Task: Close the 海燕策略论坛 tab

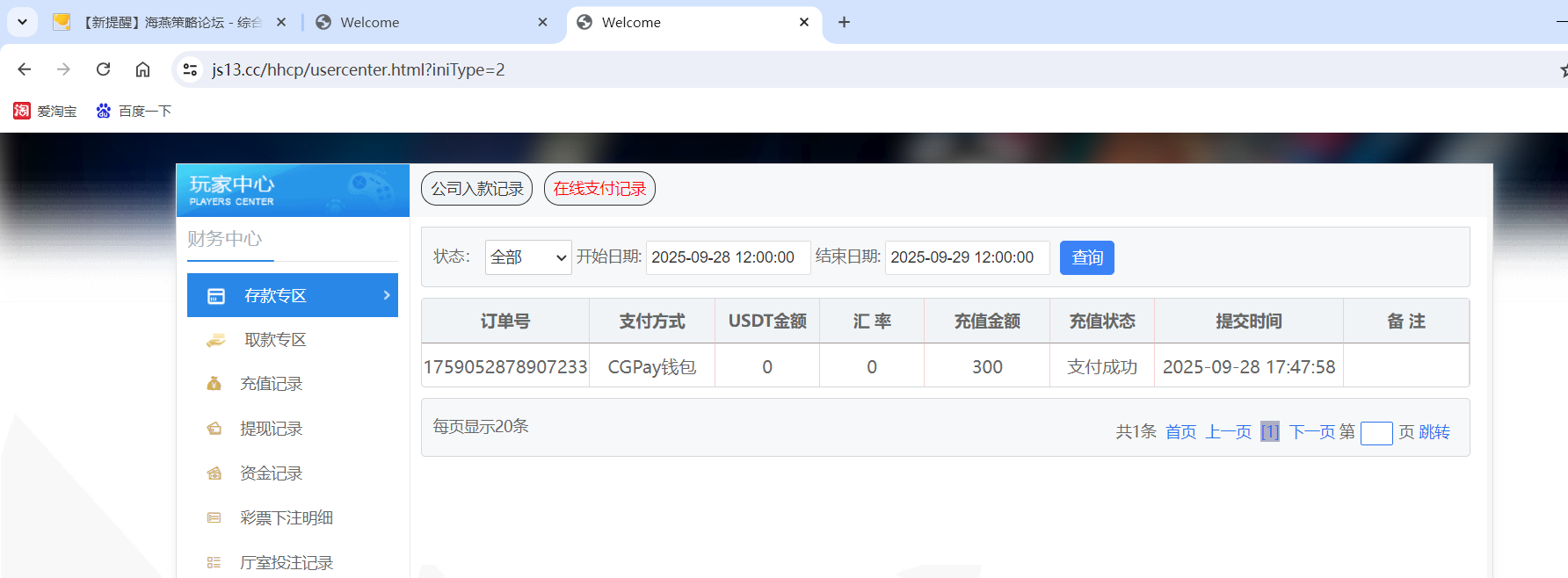Action: point(281,22)
